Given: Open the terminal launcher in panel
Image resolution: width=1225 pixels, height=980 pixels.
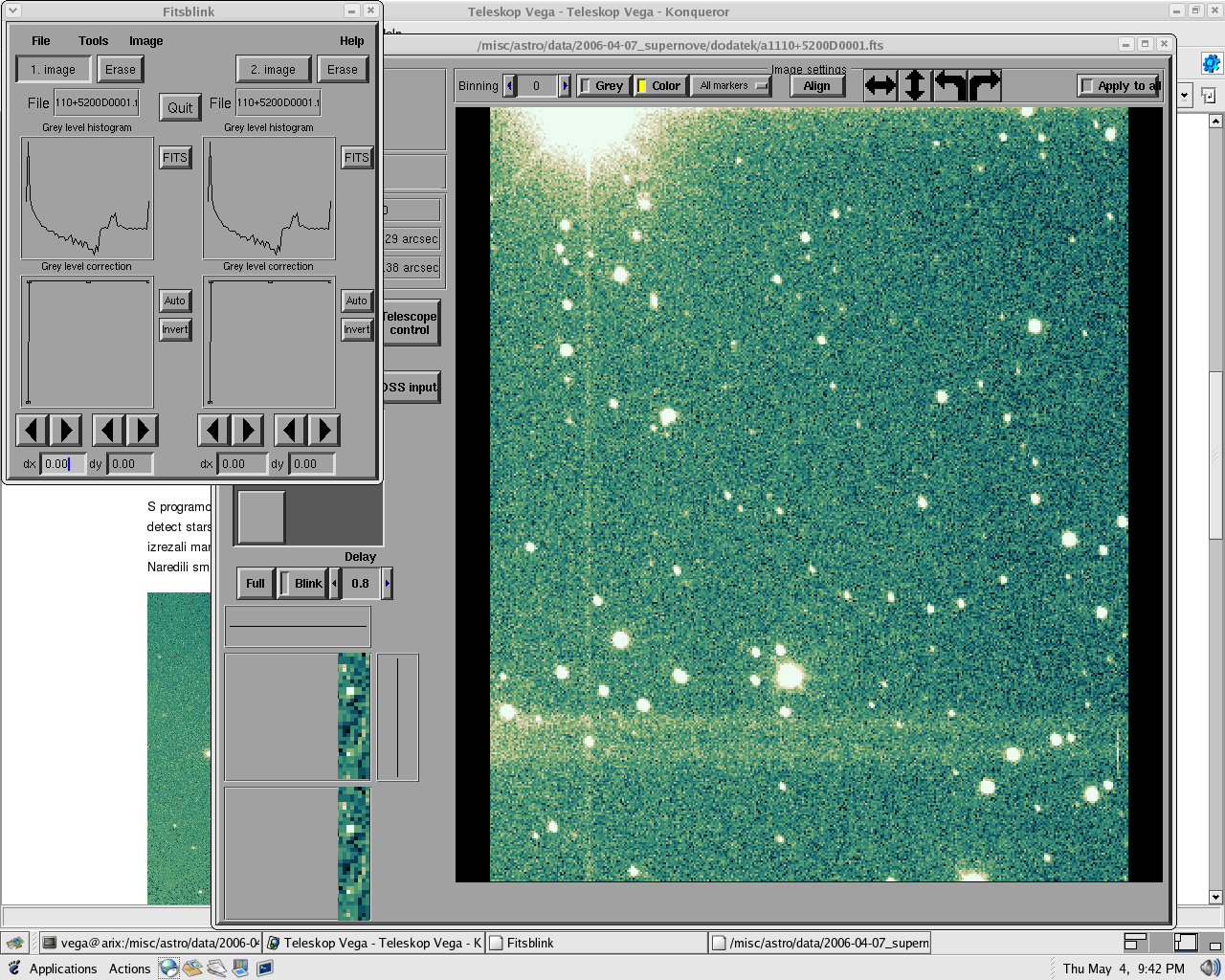Looking at the screenshot, I should [x=264, y=969].
